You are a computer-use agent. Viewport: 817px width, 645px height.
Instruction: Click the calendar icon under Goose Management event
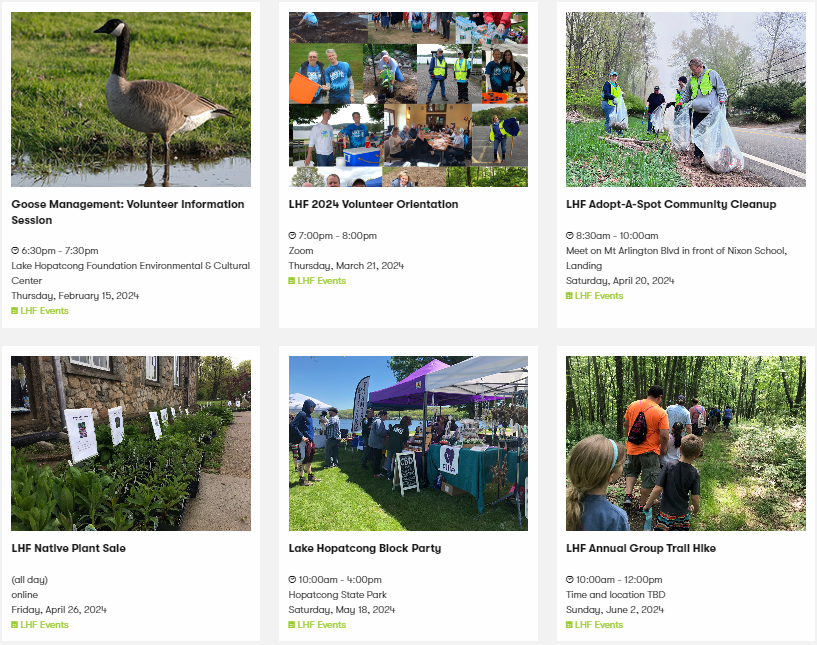coord(15,311)
